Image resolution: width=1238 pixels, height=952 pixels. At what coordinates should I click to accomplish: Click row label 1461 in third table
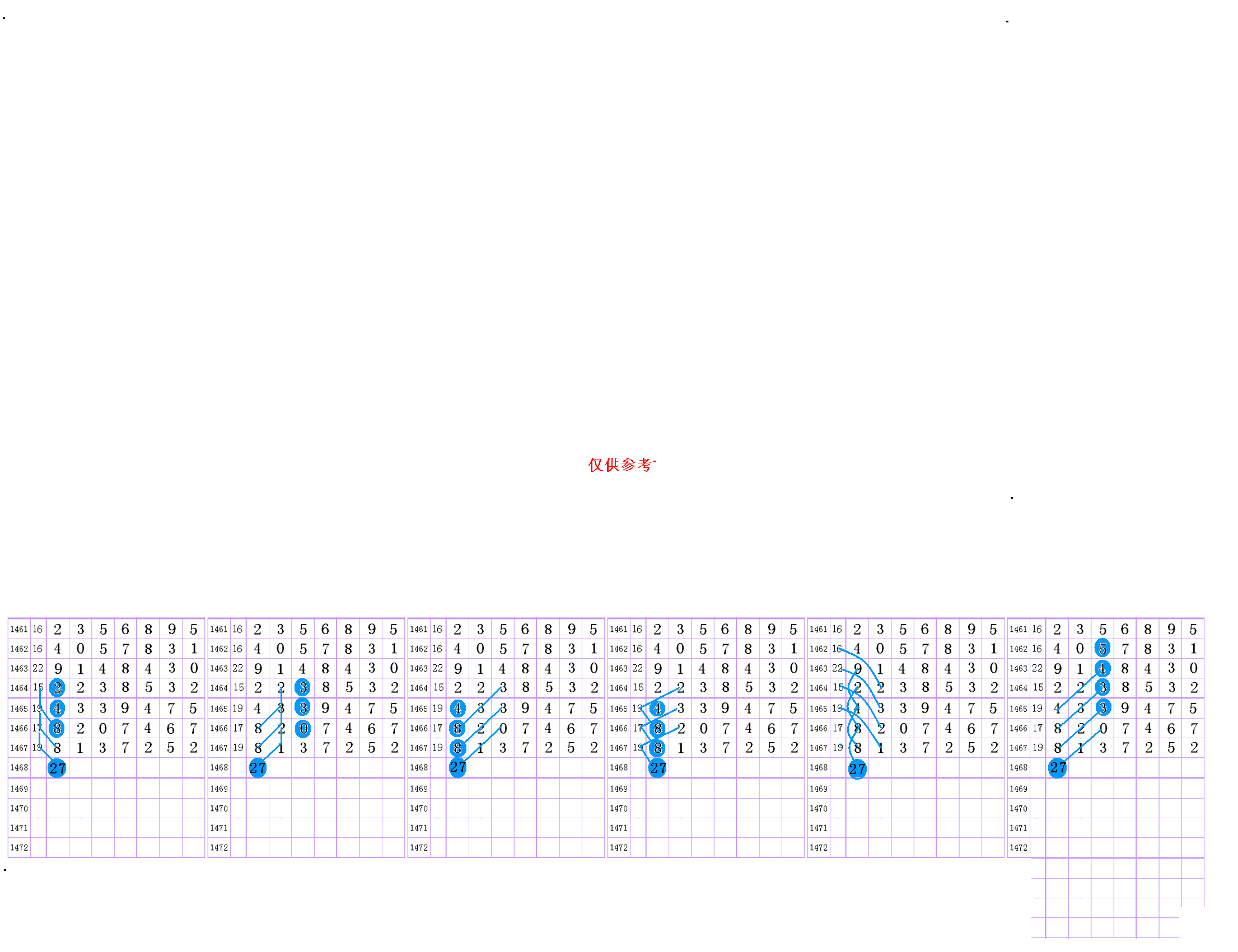click(419, 629)
